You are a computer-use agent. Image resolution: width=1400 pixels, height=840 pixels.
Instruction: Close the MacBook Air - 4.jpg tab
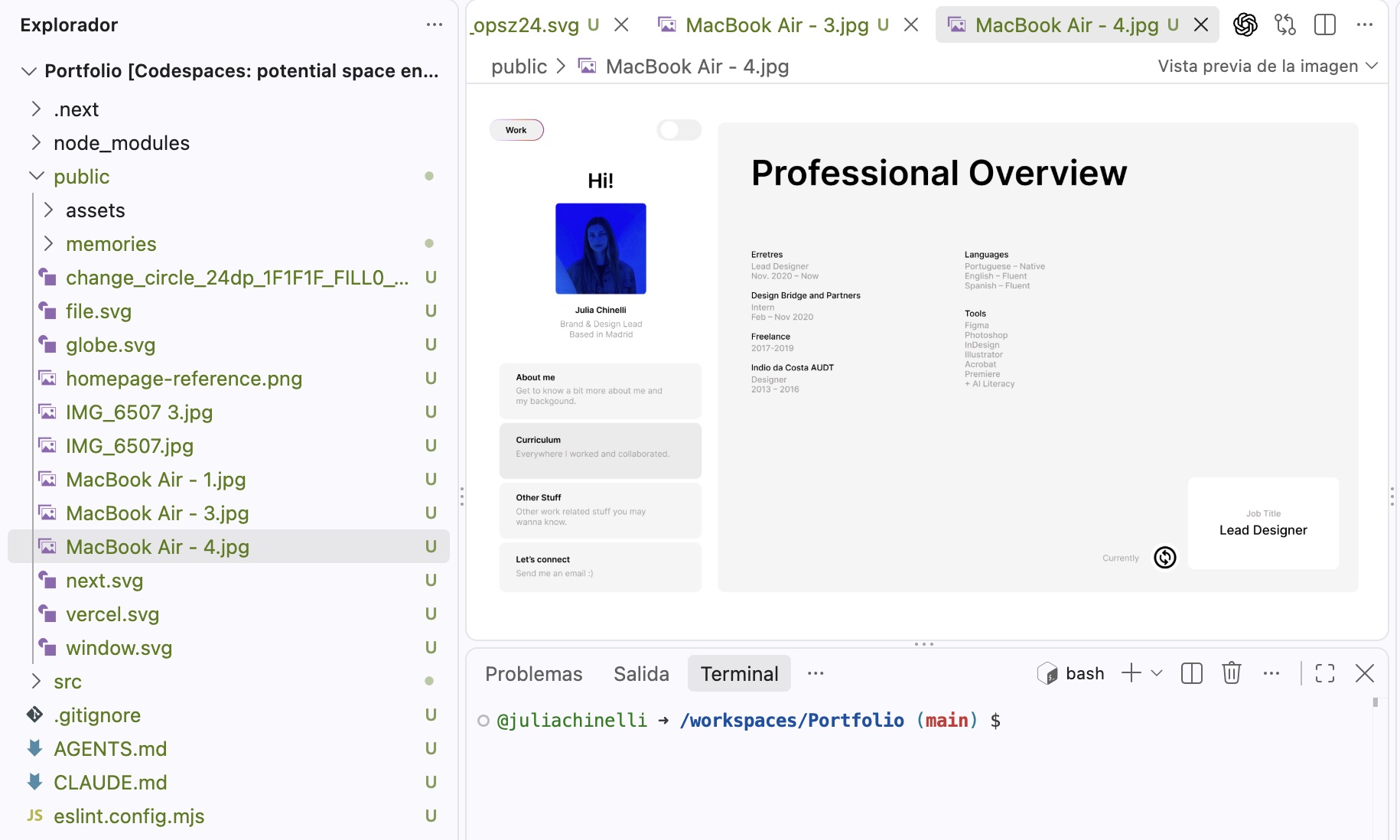click(x=1201, y=25)
